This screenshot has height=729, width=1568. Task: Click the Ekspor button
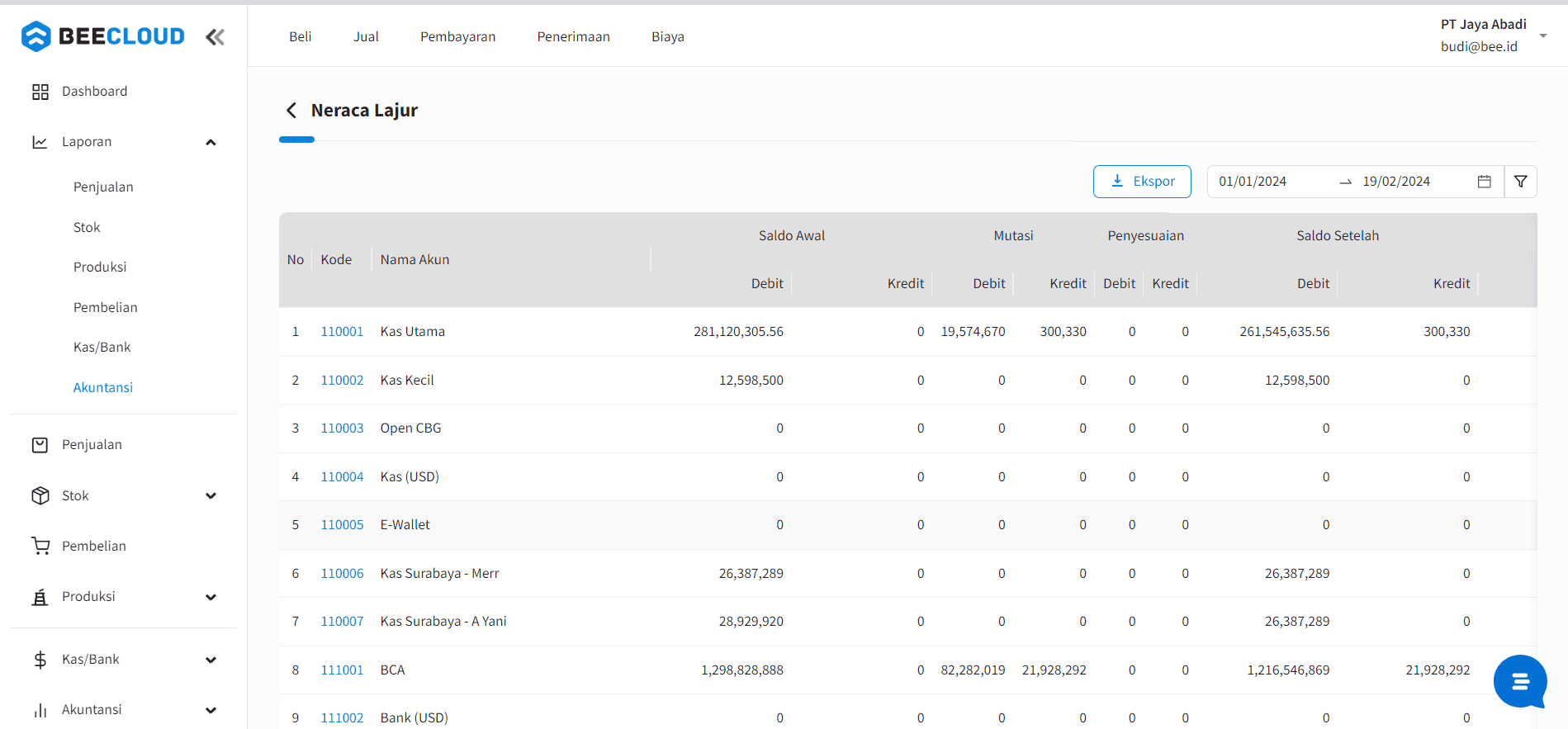pos(1142,182)
